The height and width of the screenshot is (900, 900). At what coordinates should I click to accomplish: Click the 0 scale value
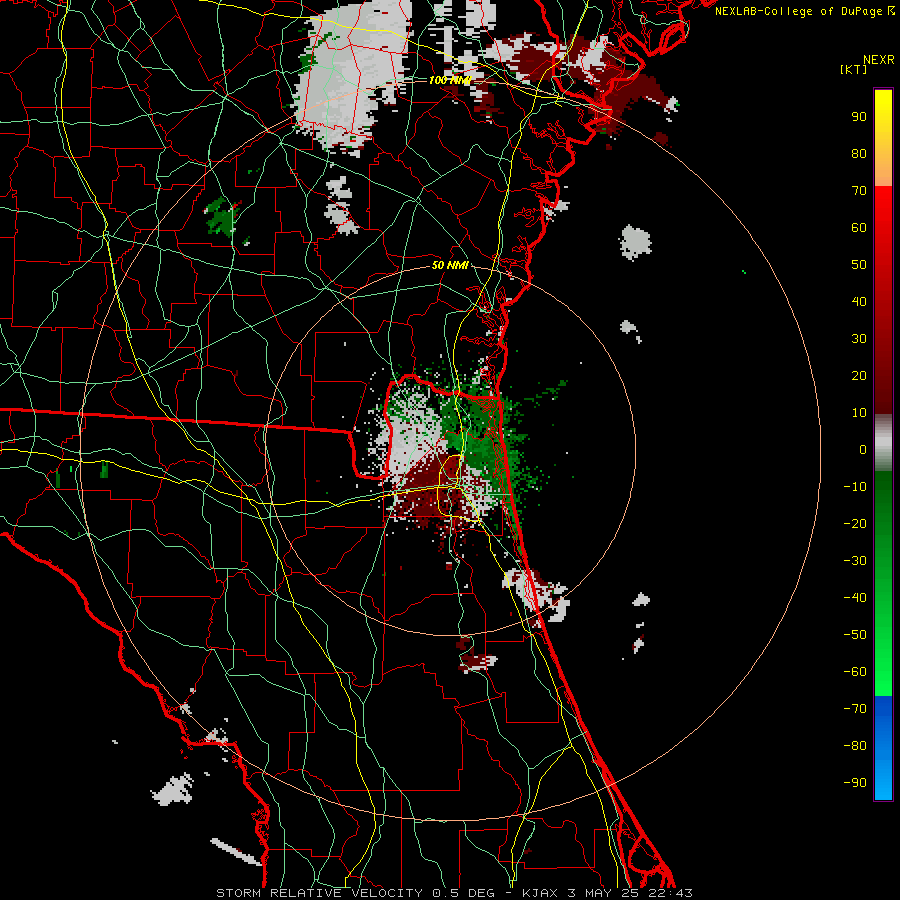point(863,449)
